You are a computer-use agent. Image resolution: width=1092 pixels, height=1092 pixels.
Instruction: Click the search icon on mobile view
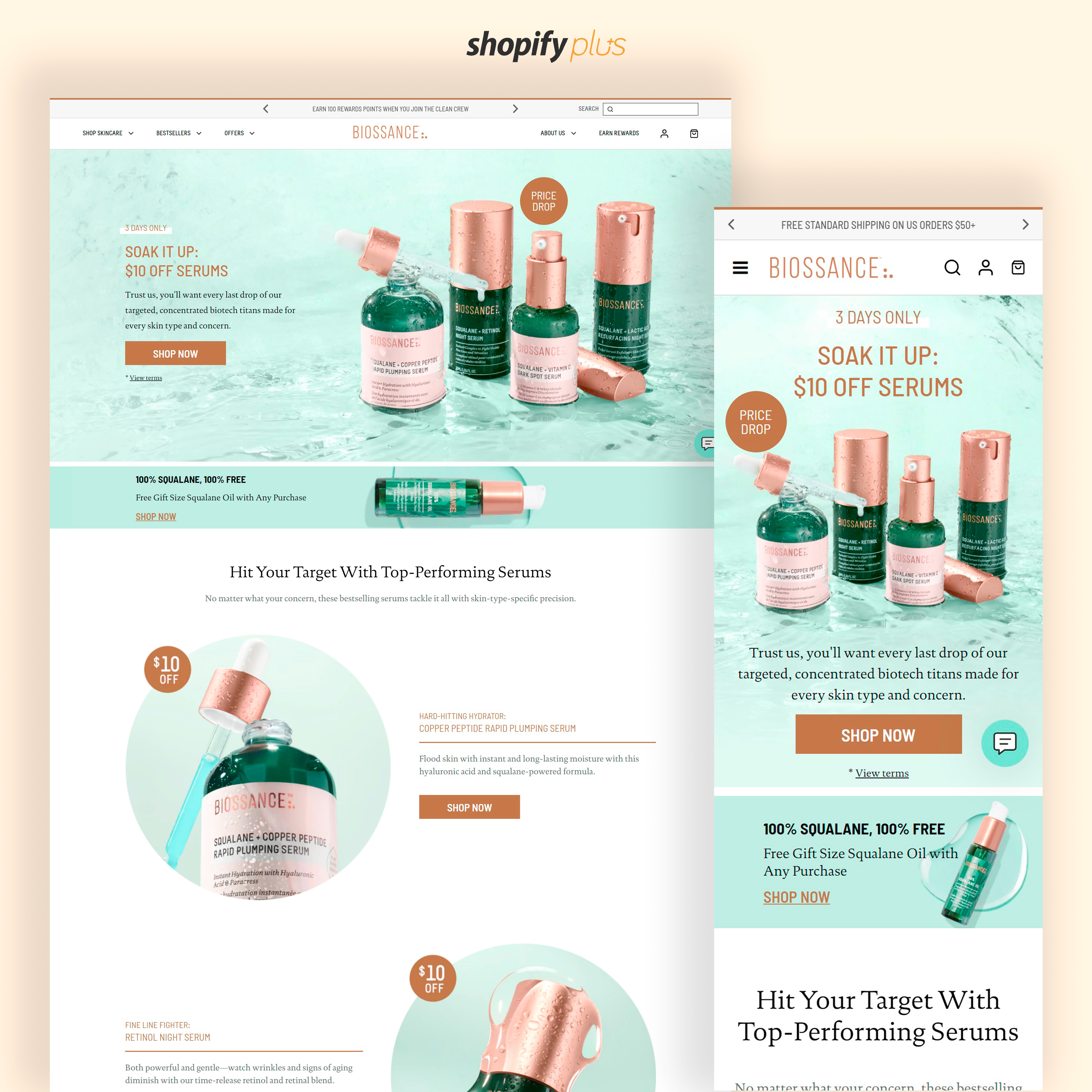951,268
